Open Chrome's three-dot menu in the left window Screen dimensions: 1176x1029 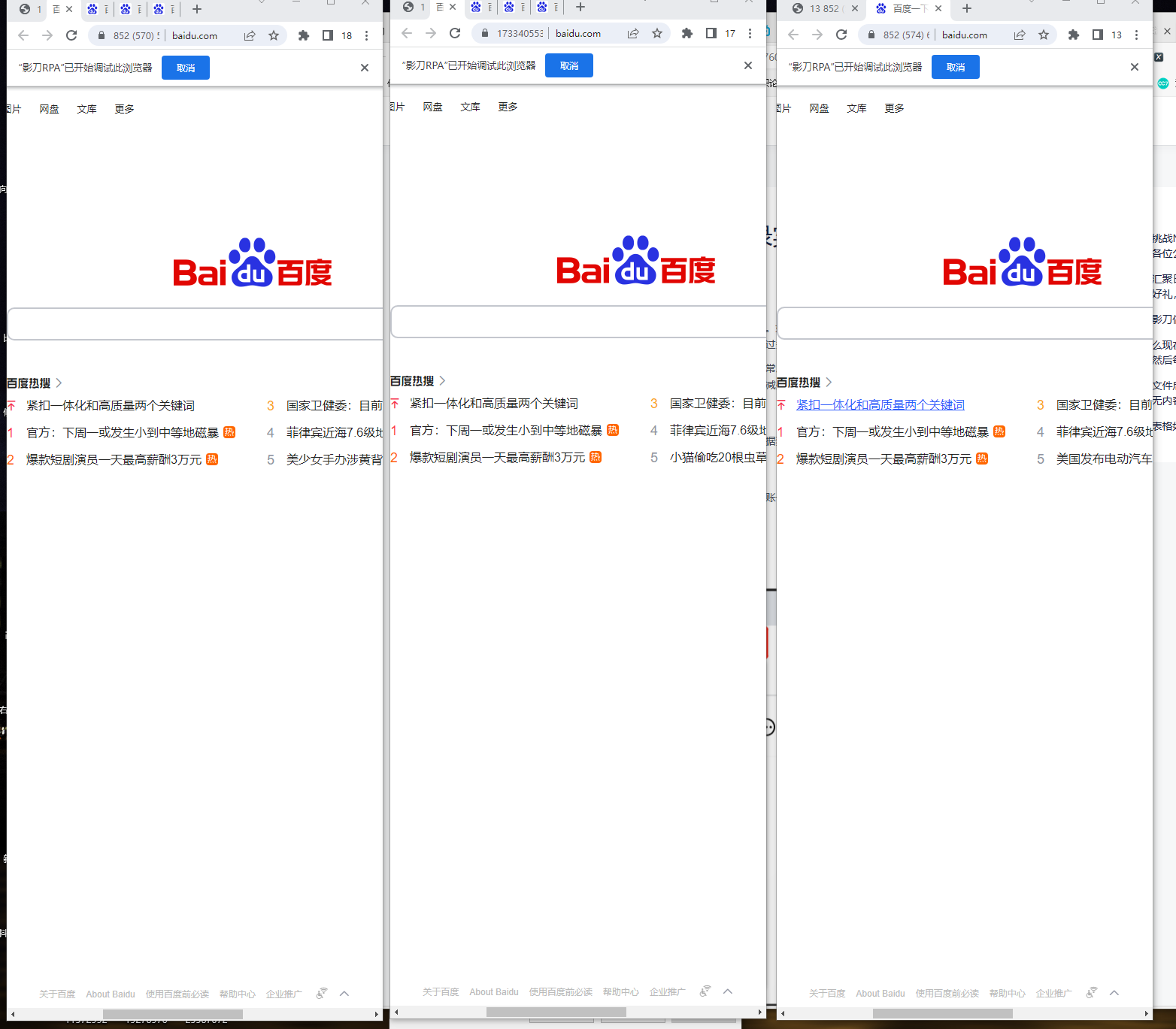click(x=366, y=35)
